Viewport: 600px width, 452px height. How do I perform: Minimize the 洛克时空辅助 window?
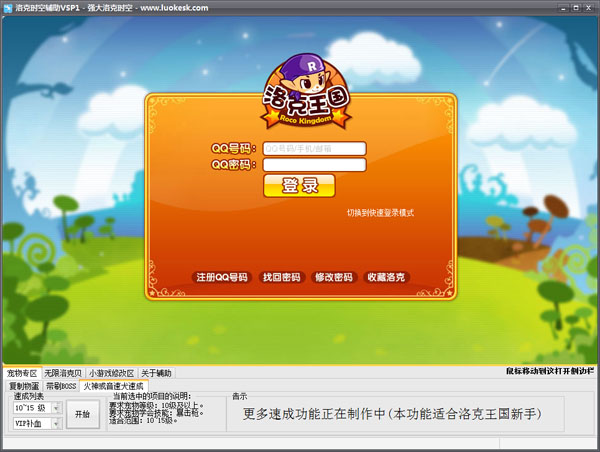click(x=564, y=7)
